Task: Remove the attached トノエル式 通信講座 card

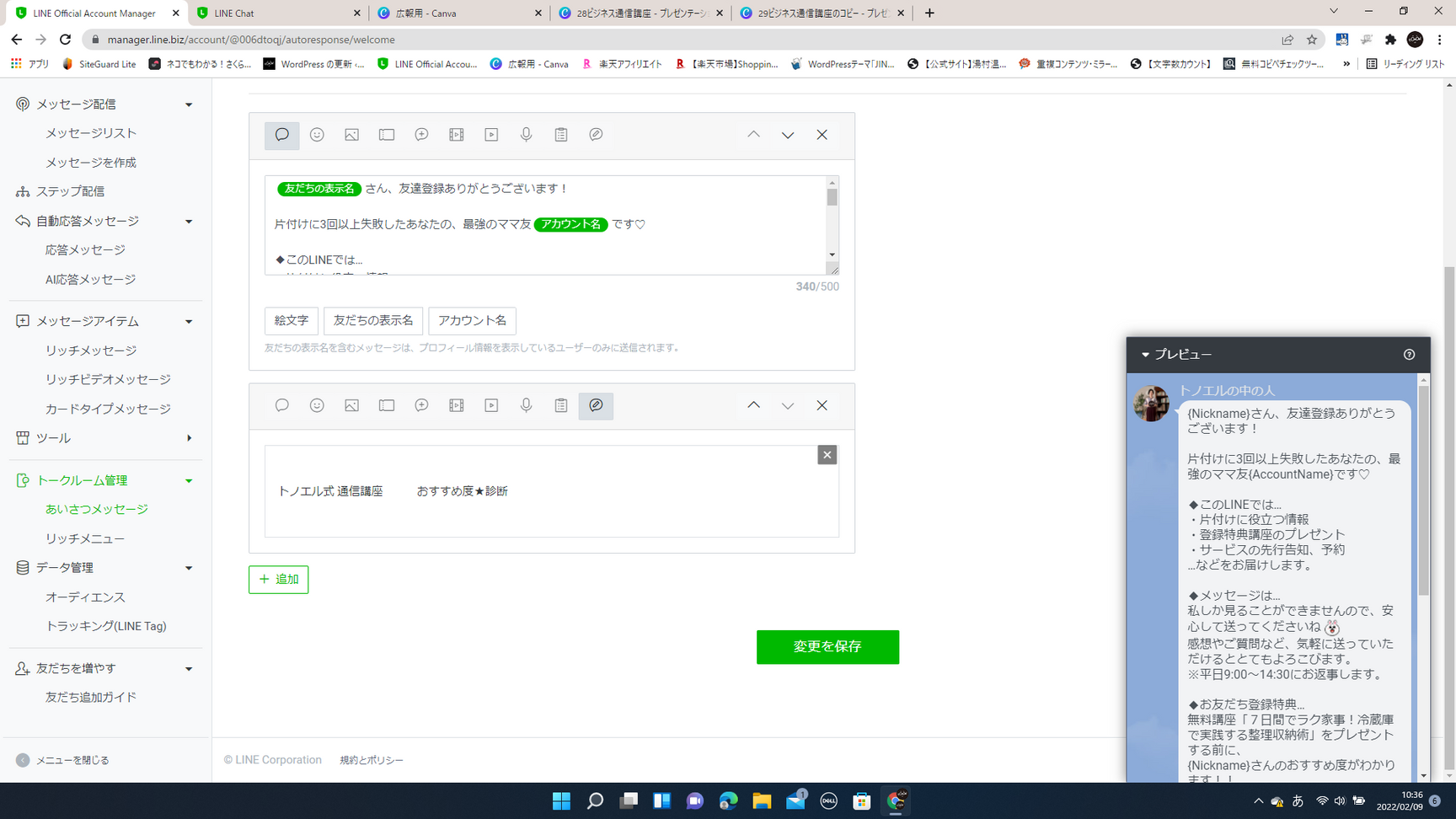Action: pos(827,455)
